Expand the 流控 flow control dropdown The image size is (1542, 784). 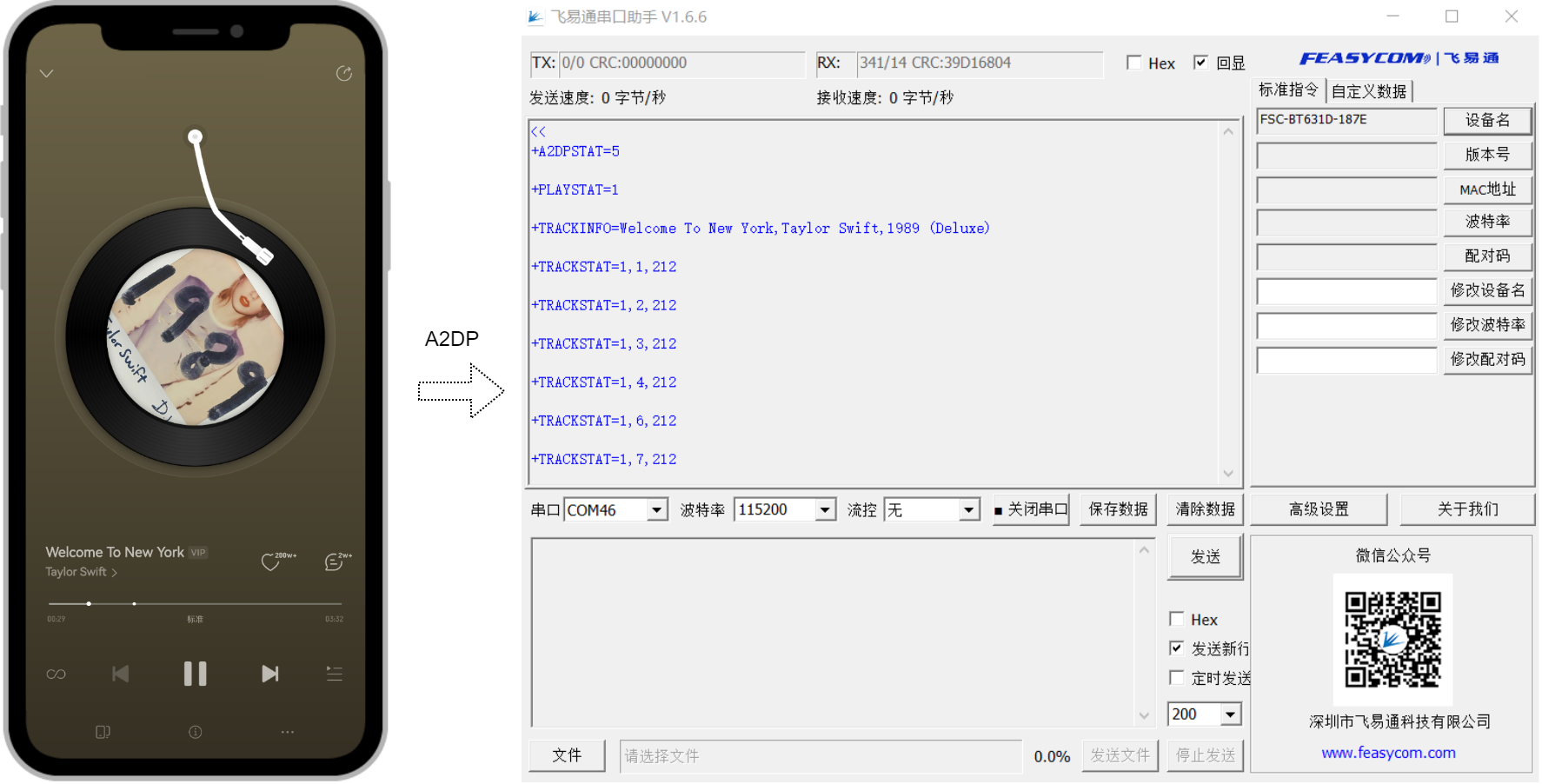coord(969,510)
